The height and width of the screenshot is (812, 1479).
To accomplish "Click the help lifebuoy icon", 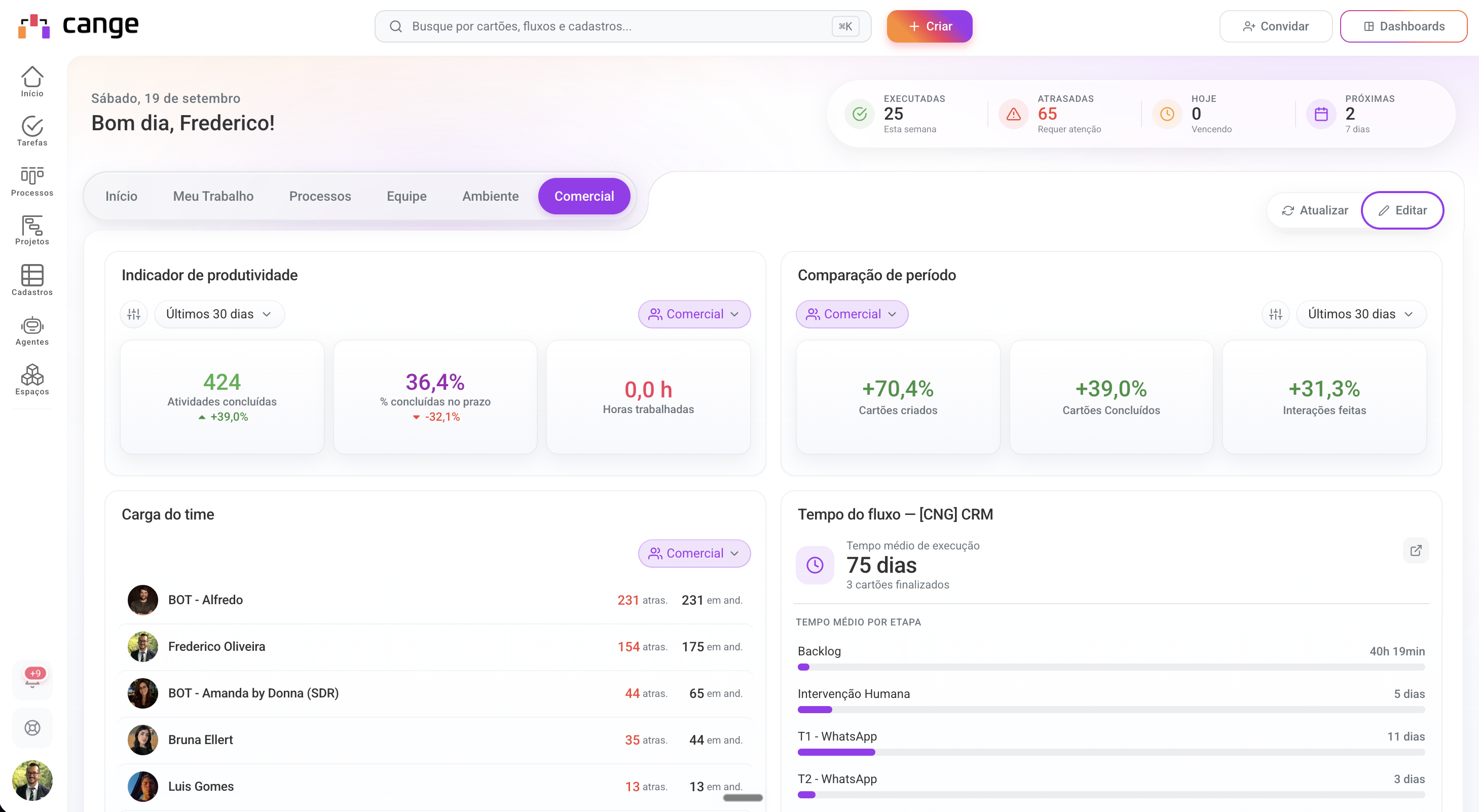I will tap(32, 727).
